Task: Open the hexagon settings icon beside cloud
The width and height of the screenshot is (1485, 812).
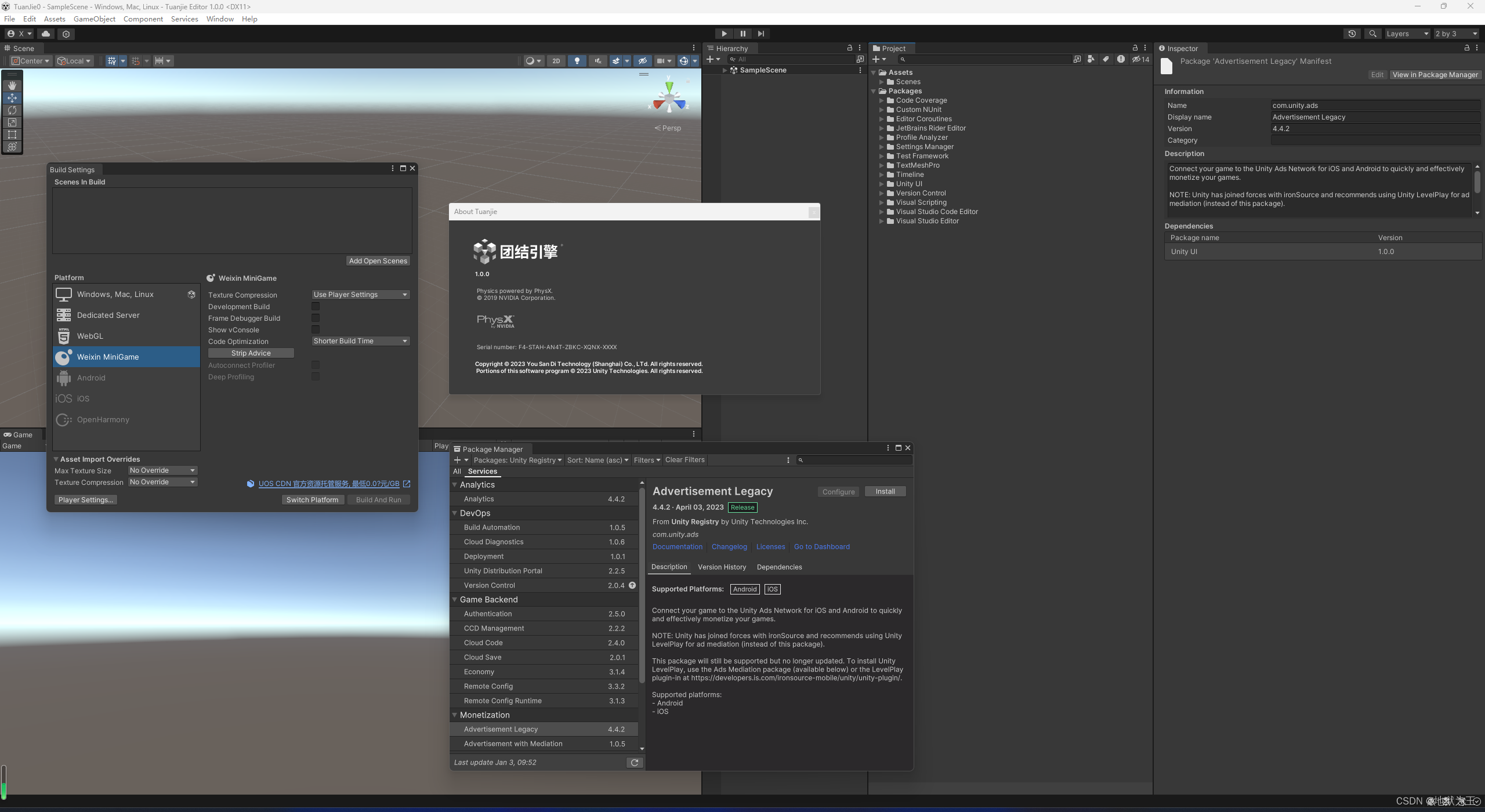Action: click(66, 34)
